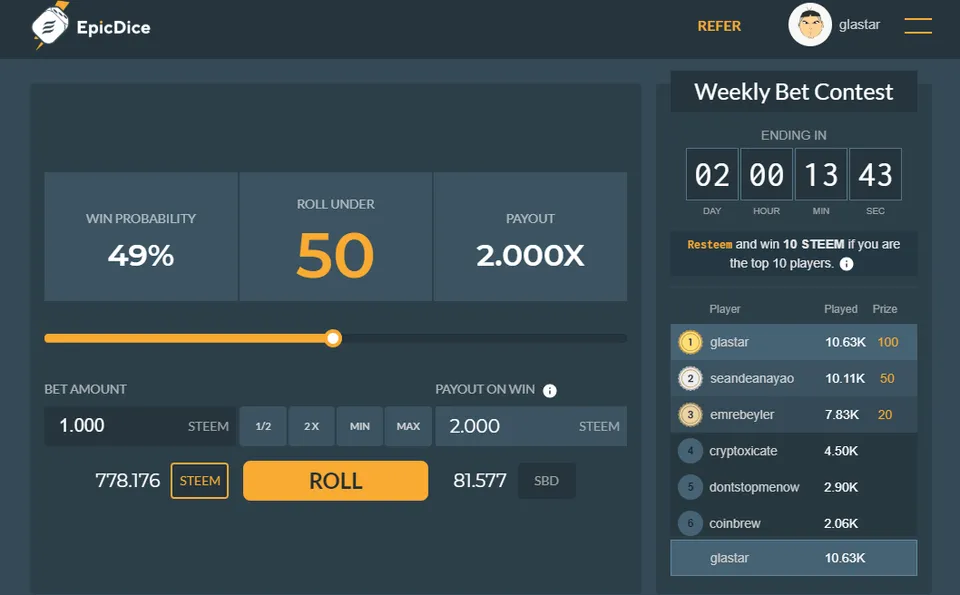Screen dimensions: 960x595
Task: Select dontstopmenow in leaderboard
Action: (754, 487)
